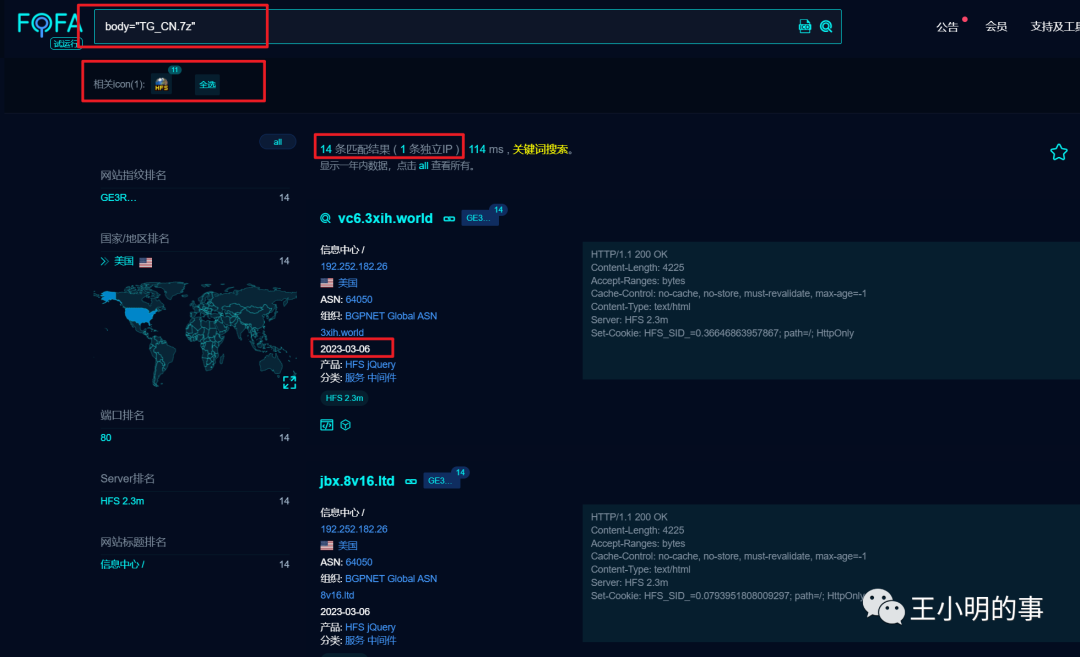The image size is (1080, 657).
Task: Open the cube asset detail icon
Action: coord(346,425)
